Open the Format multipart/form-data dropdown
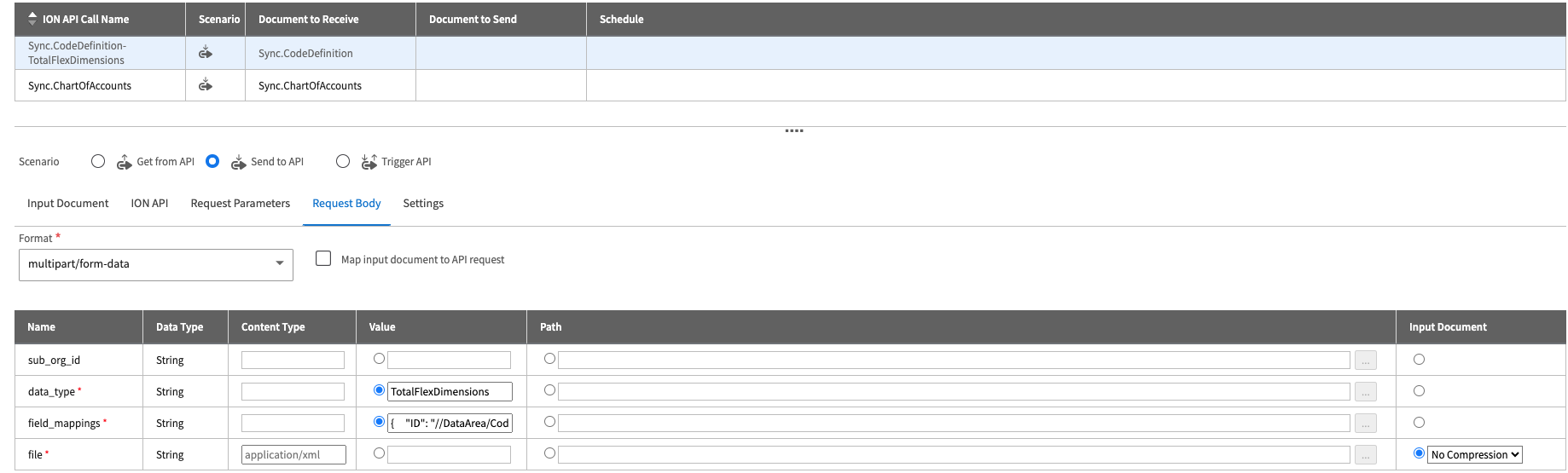This screenshot has height=473, width=1568. pyautogui.click(x=156, y=264)
